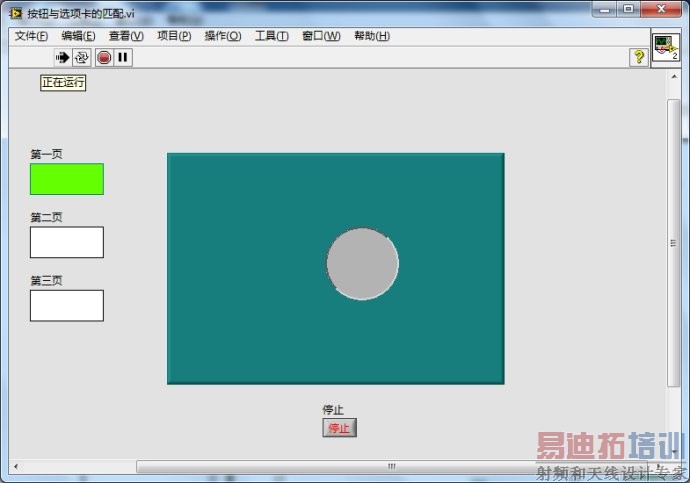Open the 编辑(E) menu
690x483 pixels.
(78, 36)
